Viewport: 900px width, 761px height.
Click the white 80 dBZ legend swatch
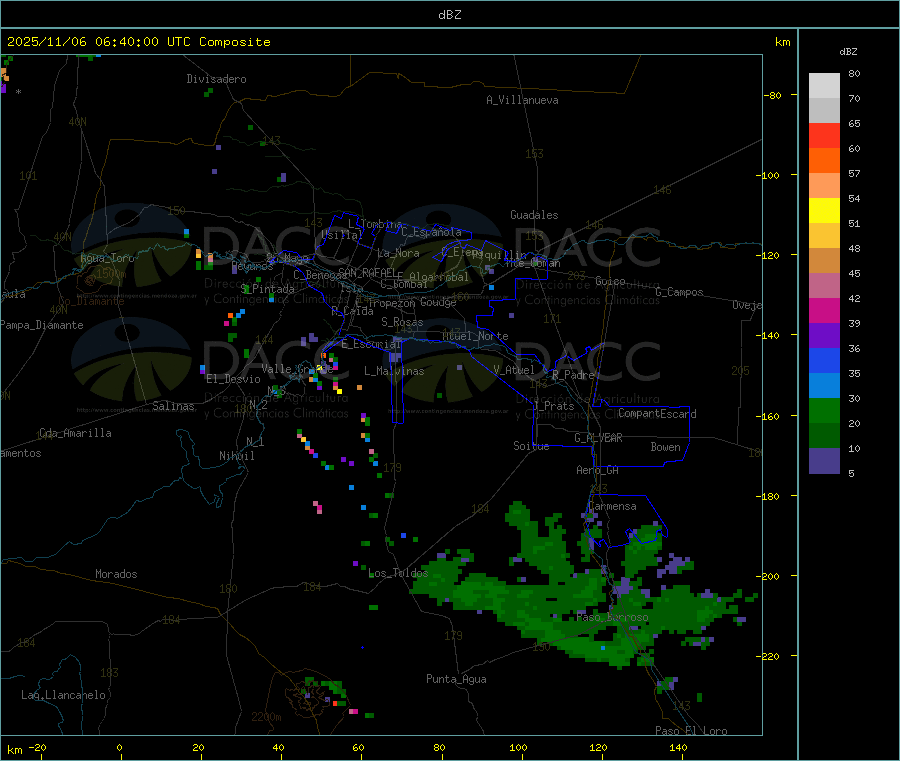(x=824, y=86)
